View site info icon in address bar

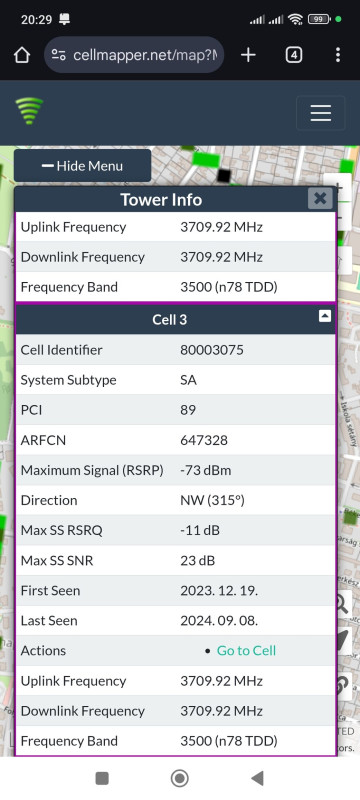[59, 55]
